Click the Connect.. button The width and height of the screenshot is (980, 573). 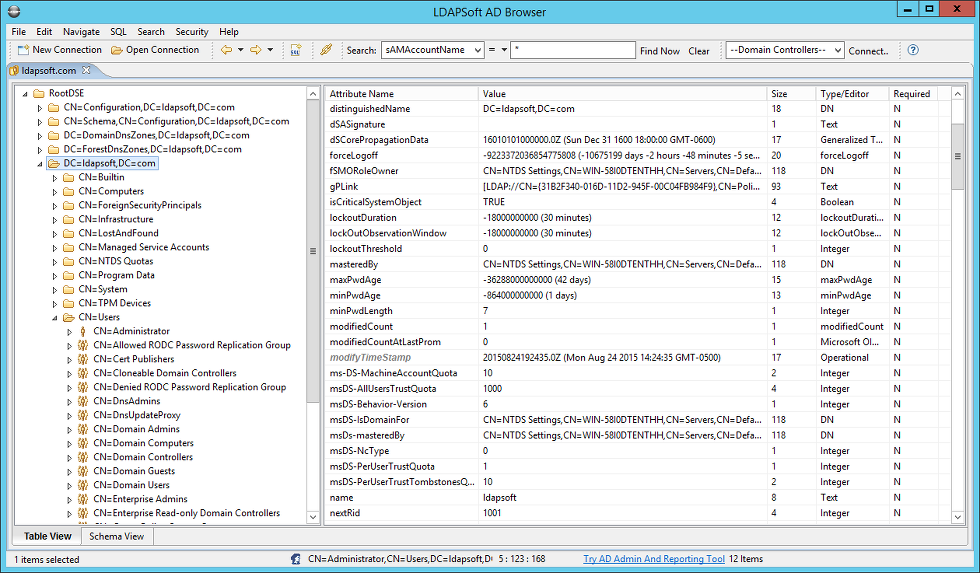[x=868, y=51]
